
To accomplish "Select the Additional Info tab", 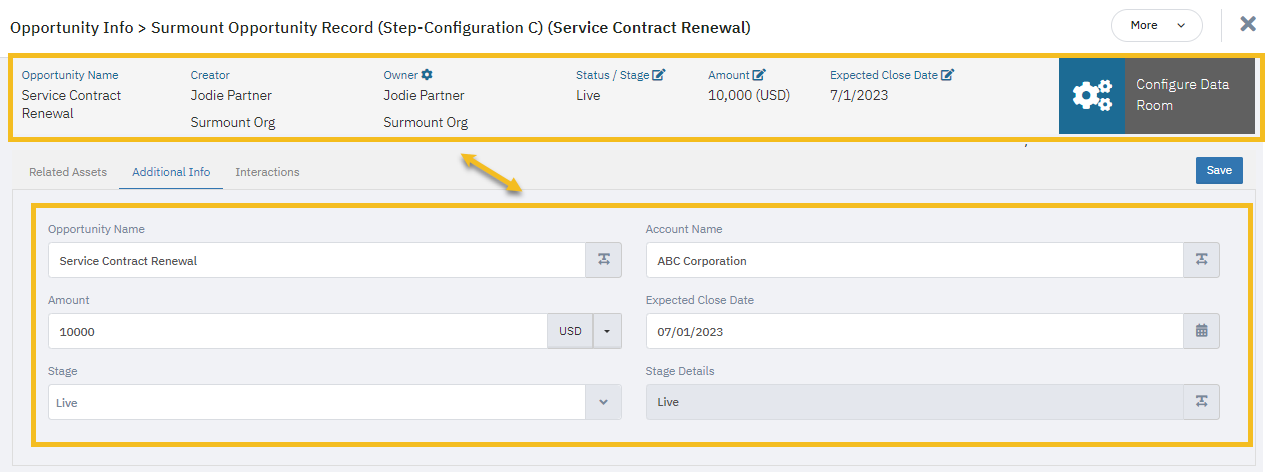I will [x=171, y=172].
